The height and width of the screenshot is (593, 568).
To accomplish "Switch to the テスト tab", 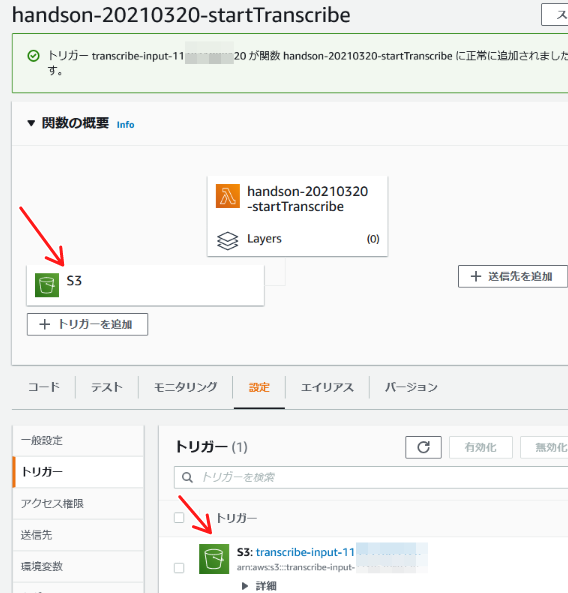I will coord(107,387).
